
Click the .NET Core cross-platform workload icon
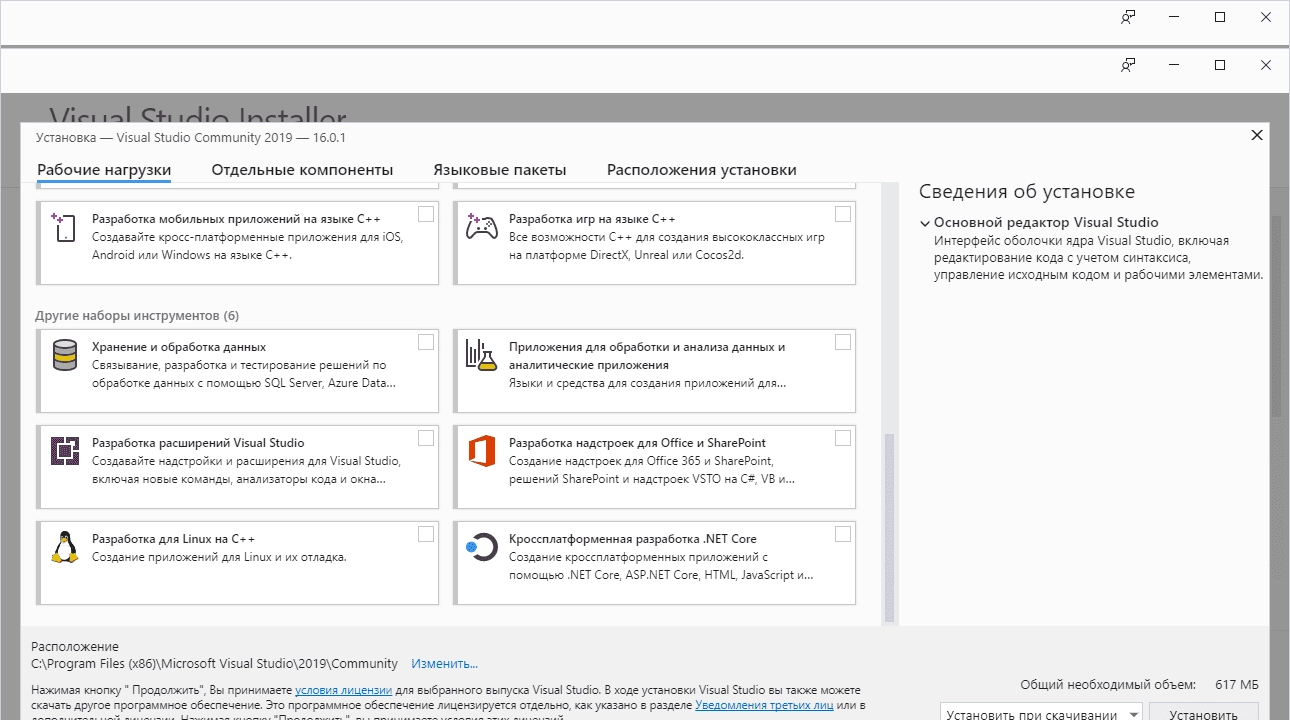(481, 548)
